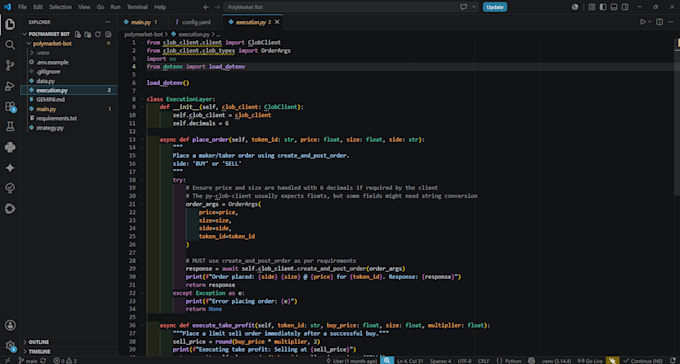680x364 pixels.
Task: Open the Terminal menu
Action: 137,7
